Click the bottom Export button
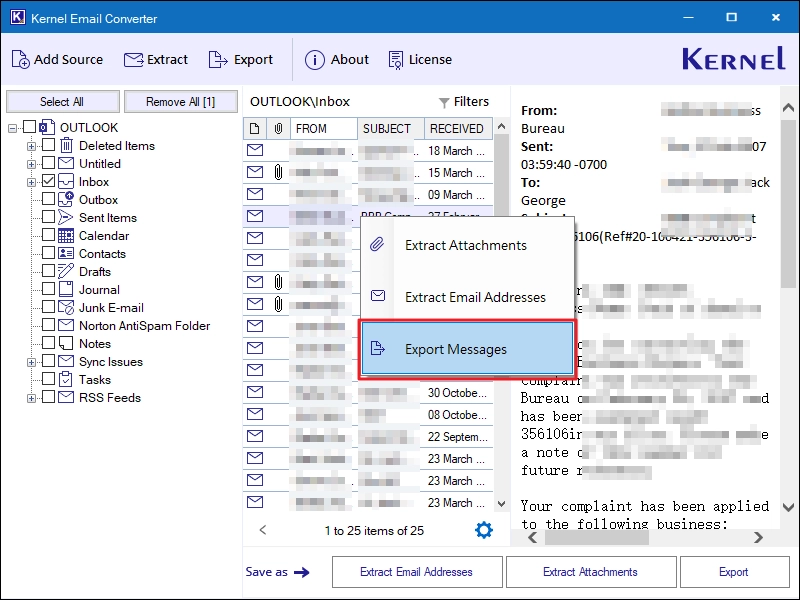The height and width of the screenshot is (600, 800). coord(734,572)
